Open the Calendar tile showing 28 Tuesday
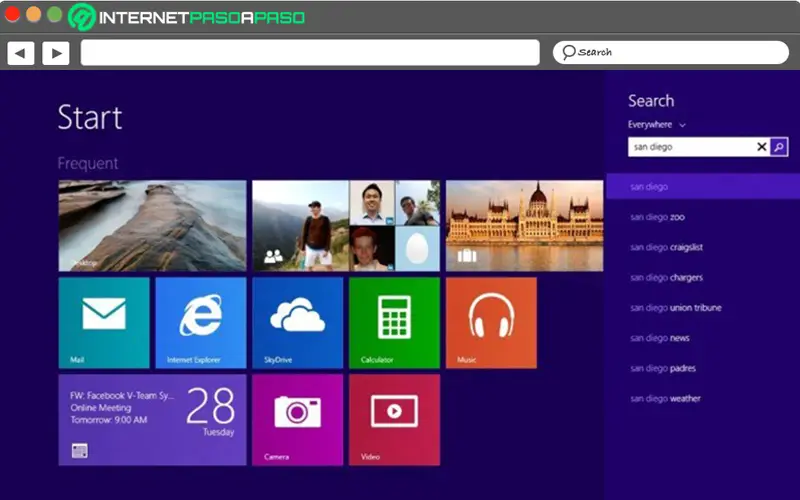This screenshot has height=500, width=800. point(153,420)
